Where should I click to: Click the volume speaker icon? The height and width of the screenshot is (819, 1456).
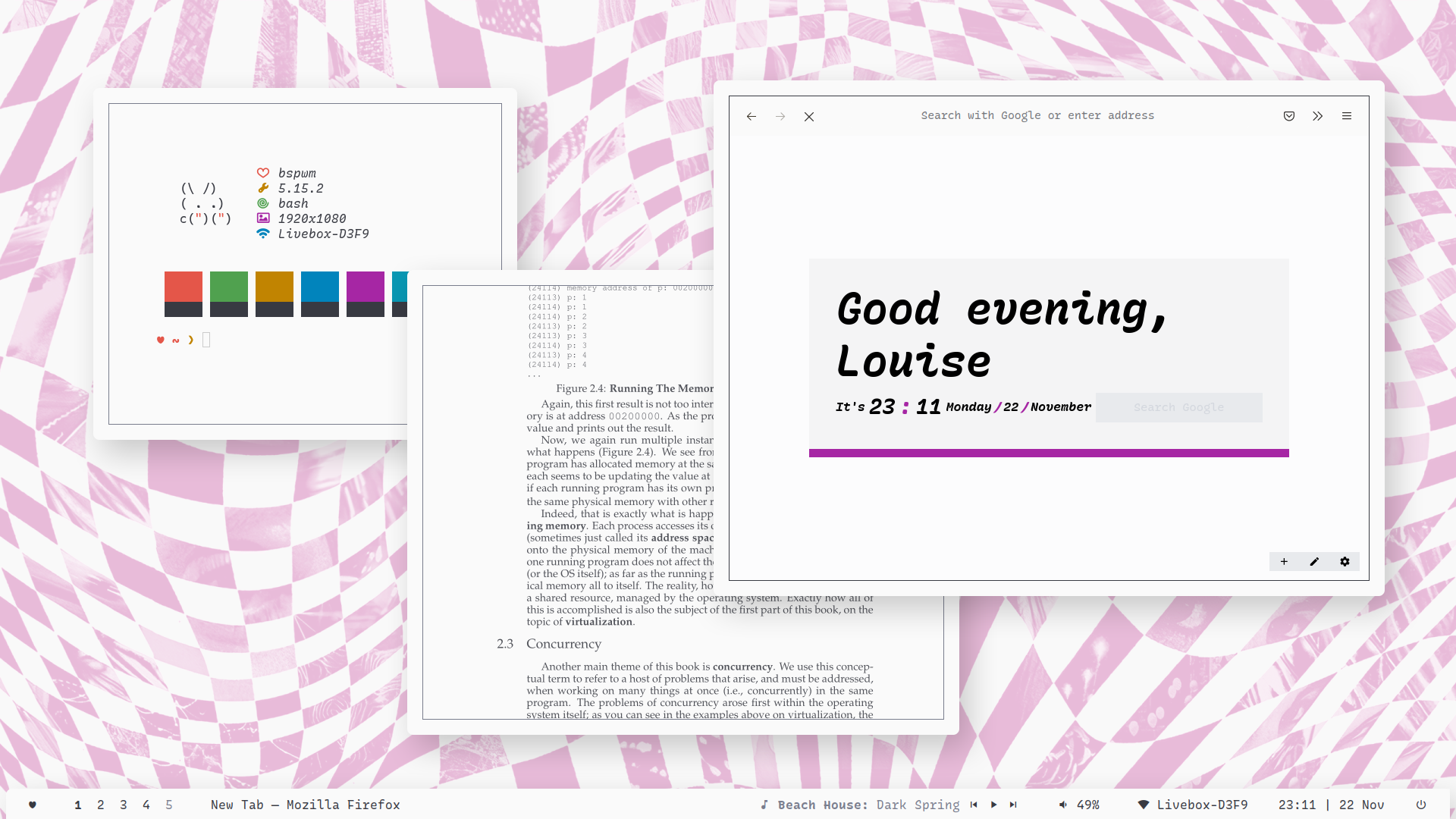pos(1062,805)
